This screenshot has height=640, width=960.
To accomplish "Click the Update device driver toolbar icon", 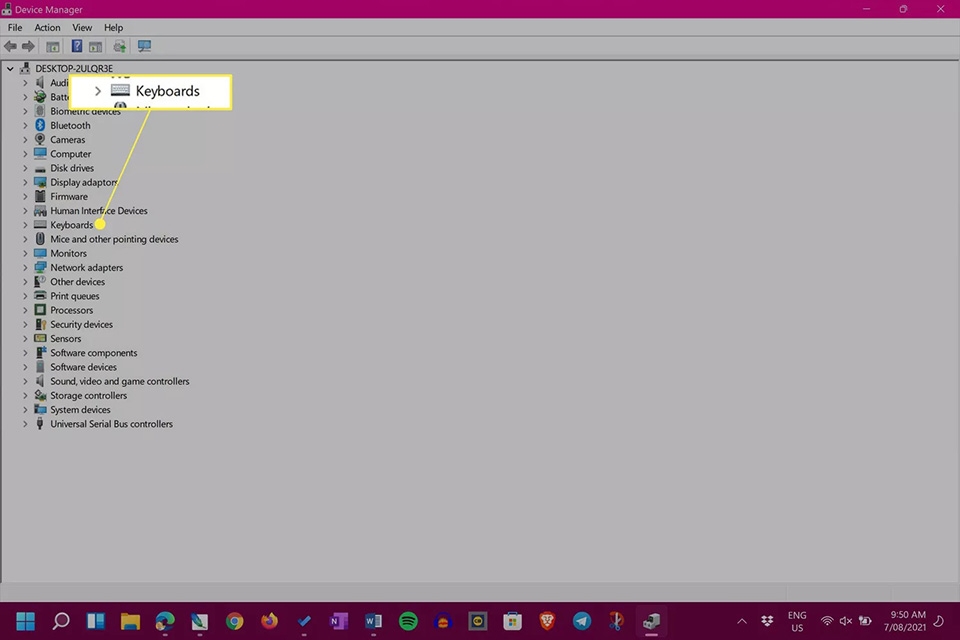I will [x=120, y=47].
